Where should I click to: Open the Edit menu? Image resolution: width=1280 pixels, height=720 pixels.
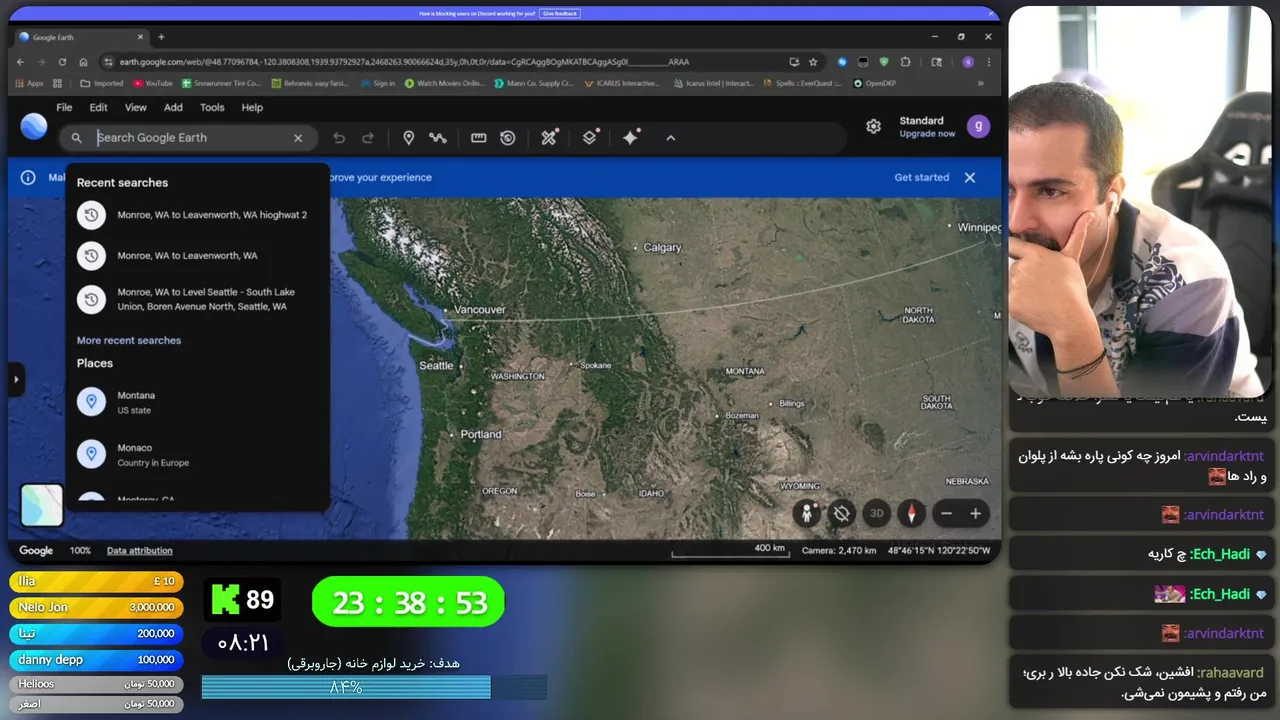(98, 107)
